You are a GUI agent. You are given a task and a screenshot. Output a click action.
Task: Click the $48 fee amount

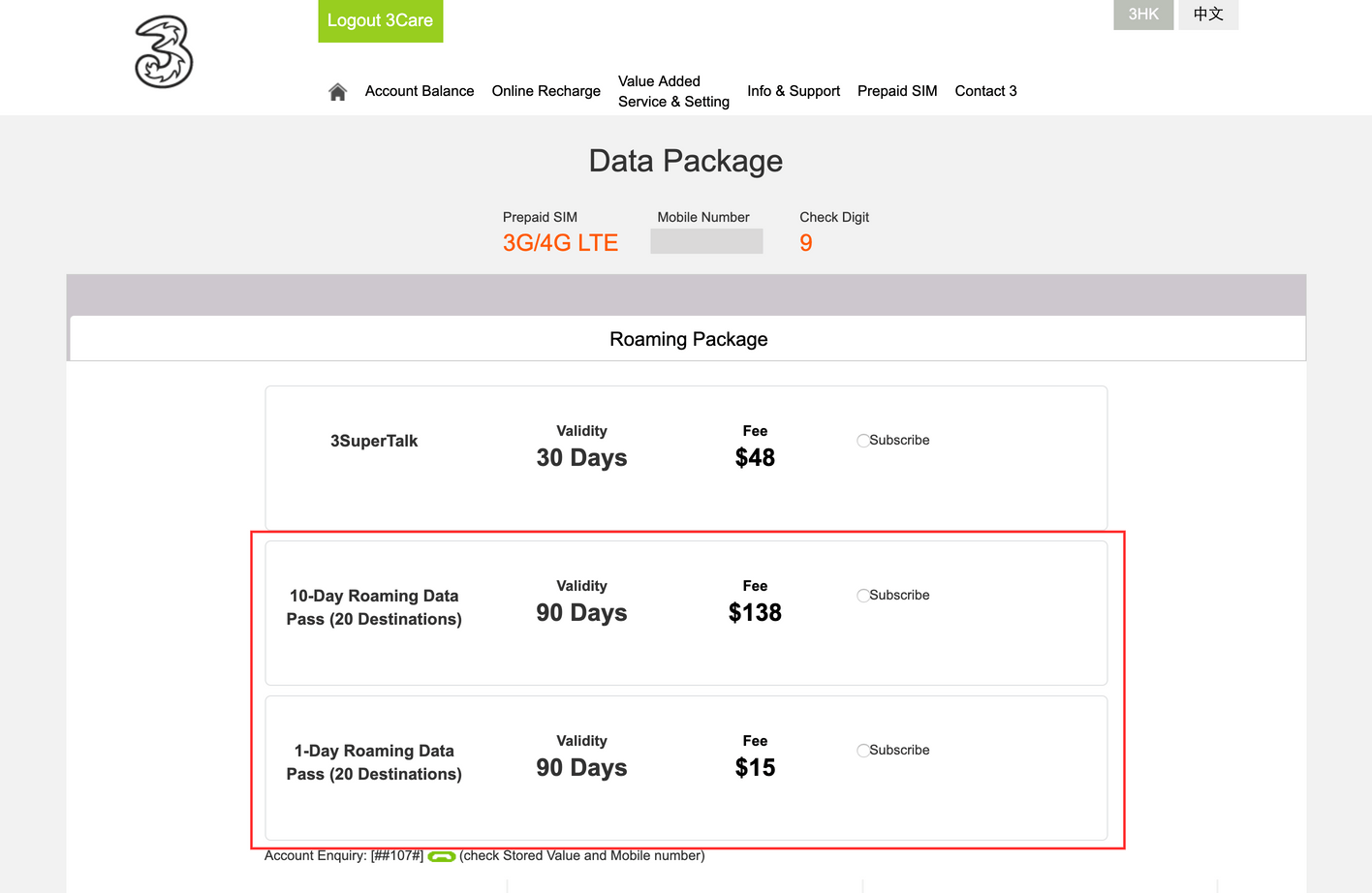(755, 457)
